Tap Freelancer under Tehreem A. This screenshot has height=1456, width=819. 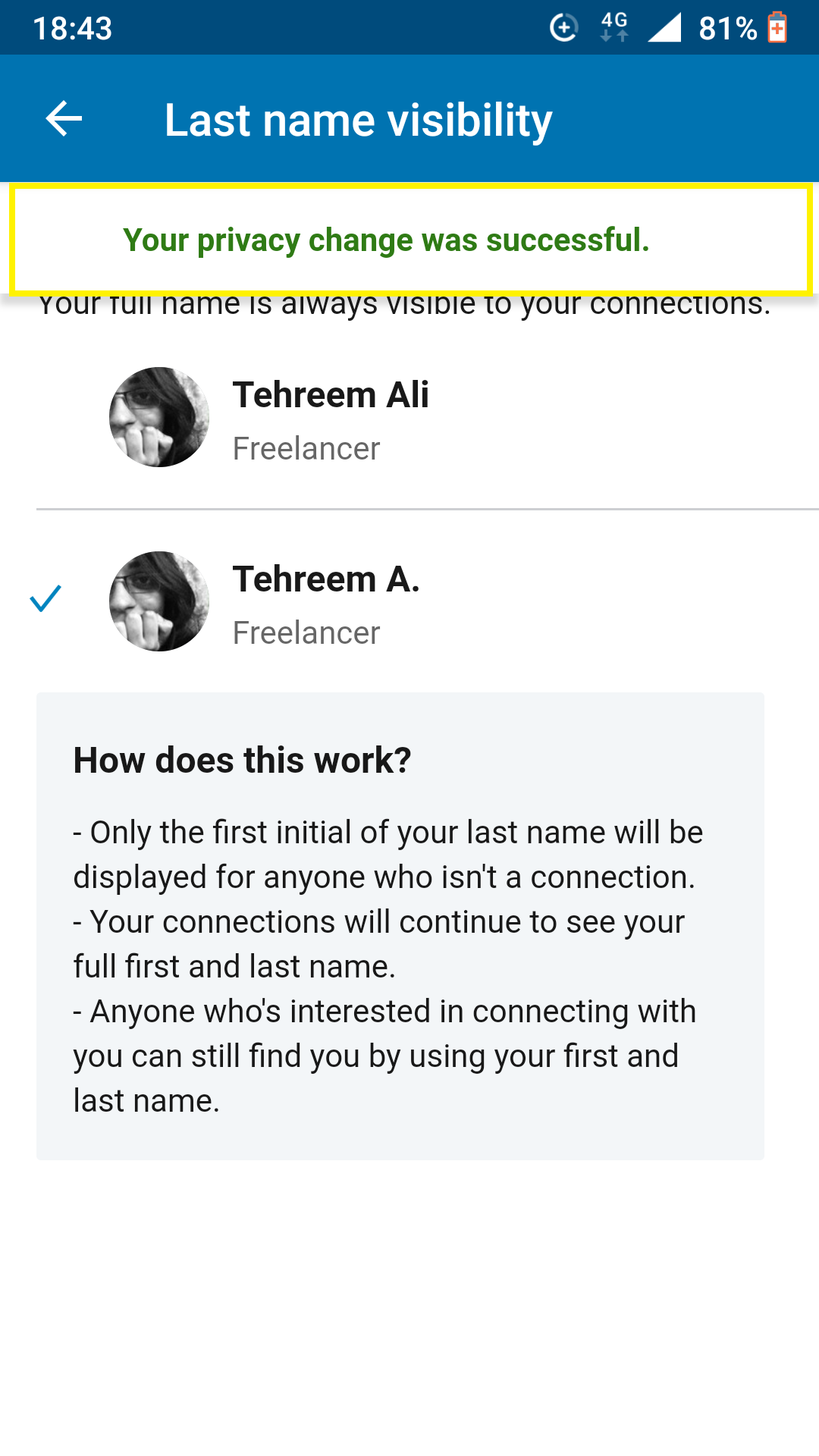pyautogui.click(x=306, y=633)
